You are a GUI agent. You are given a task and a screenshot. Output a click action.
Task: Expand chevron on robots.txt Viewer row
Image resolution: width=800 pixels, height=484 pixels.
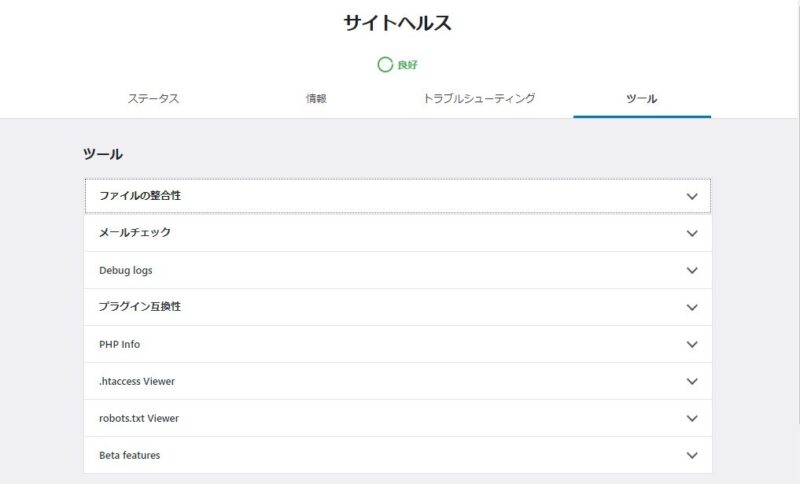click(692, 418)
